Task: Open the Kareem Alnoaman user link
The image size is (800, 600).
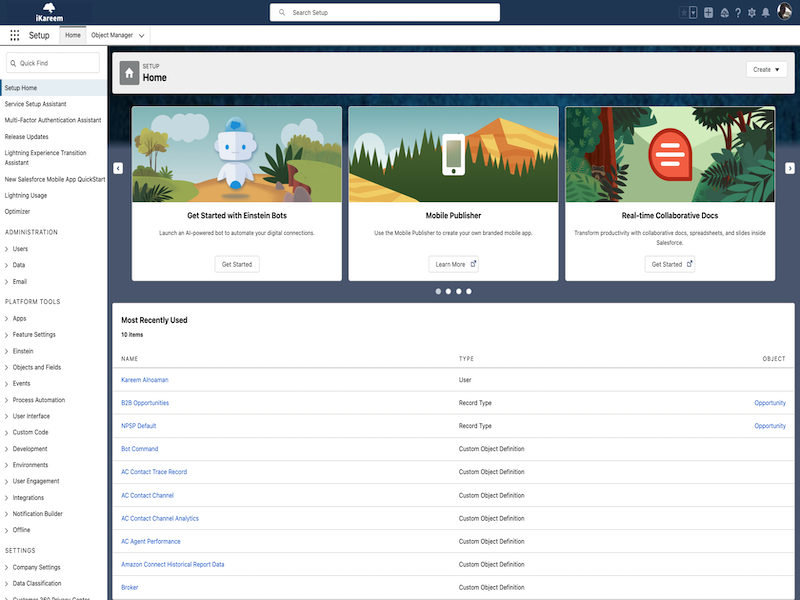Action: coord(145,380)
